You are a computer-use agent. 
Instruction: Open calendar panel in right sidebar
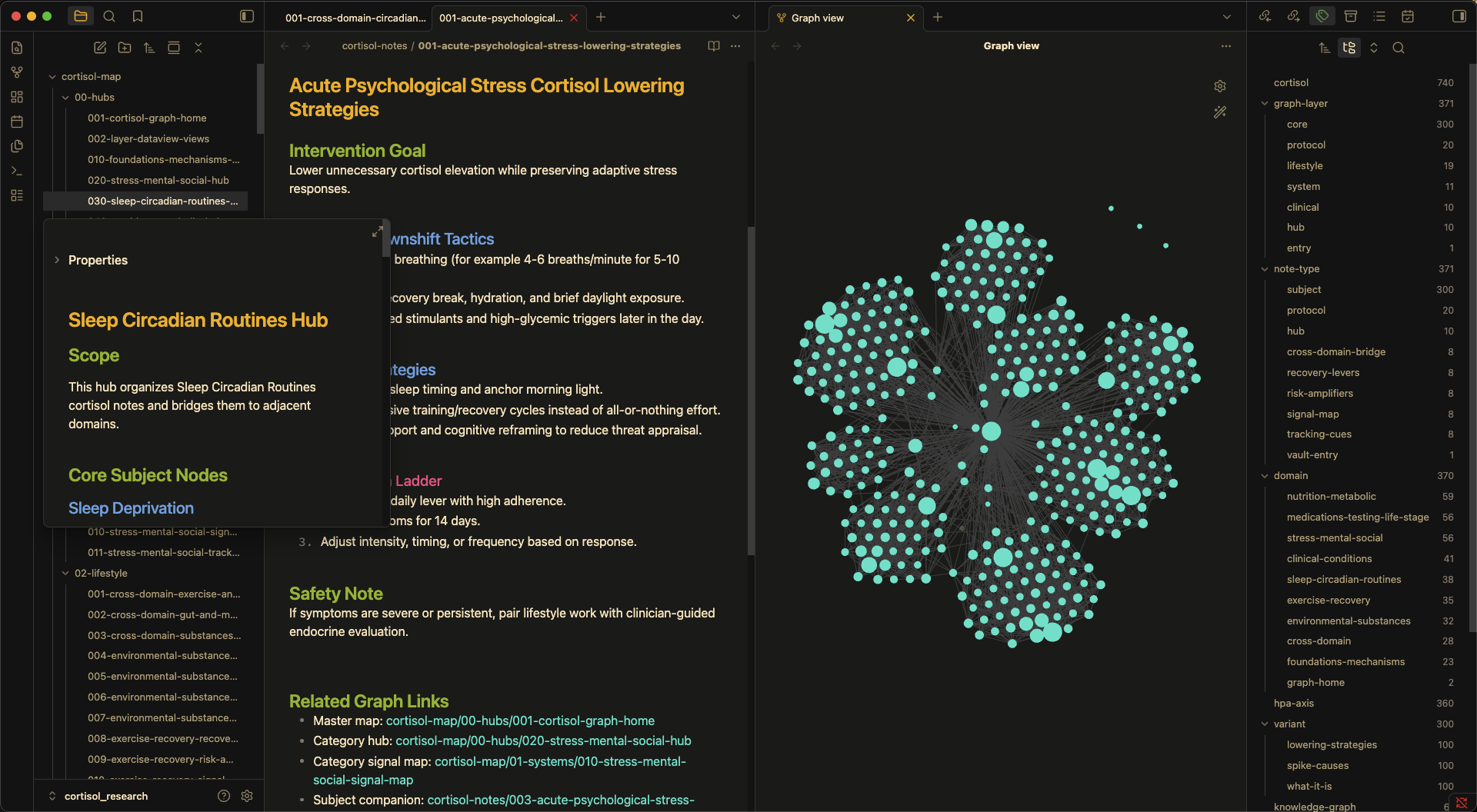[1408, 16]
